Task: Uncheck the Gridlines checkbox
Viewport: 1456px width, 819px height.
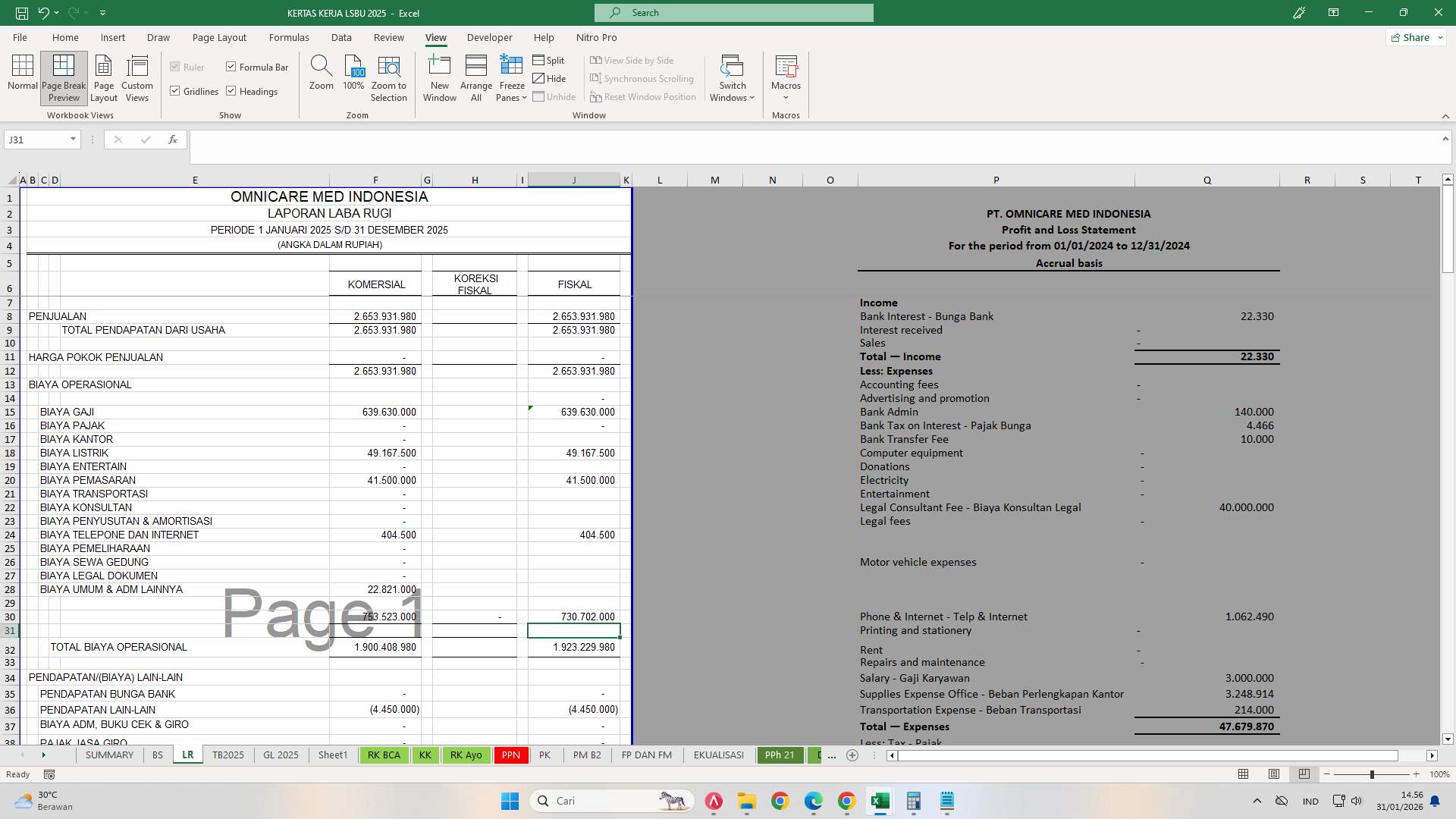Action: [x=174, y=91]
